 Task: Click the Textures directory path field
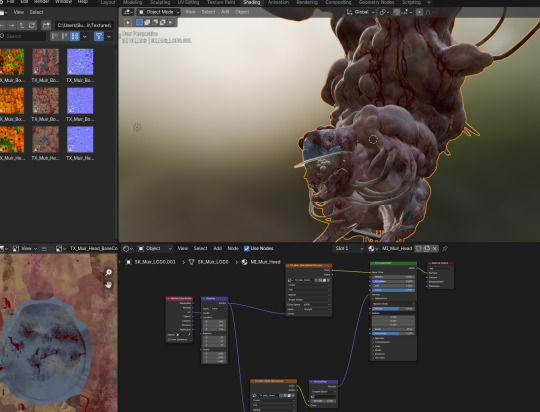[x=84, y=25]
